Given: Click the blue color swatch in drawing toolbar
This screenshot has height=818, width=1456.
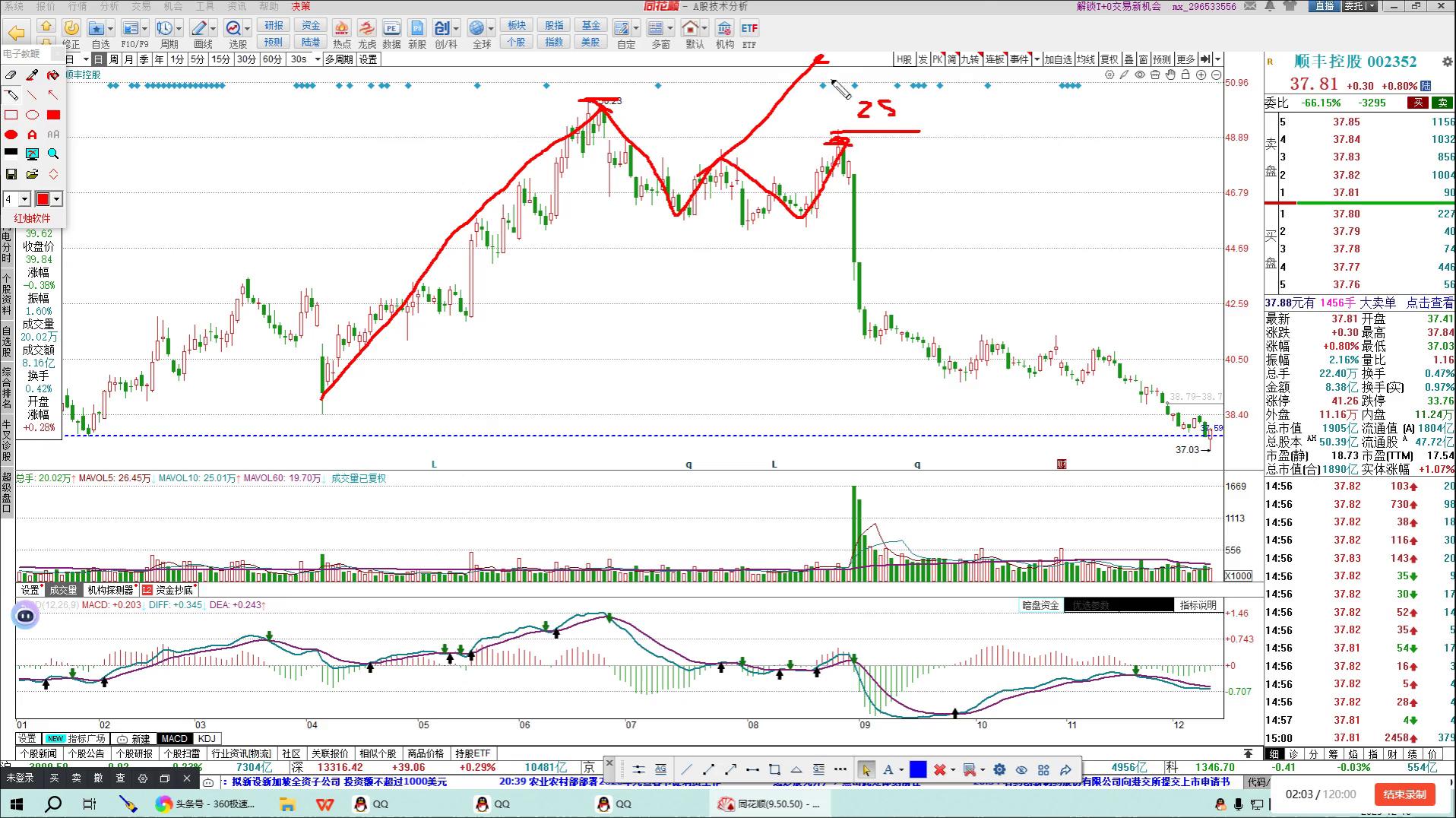Looking at the screenshot, I should point(918,769).
